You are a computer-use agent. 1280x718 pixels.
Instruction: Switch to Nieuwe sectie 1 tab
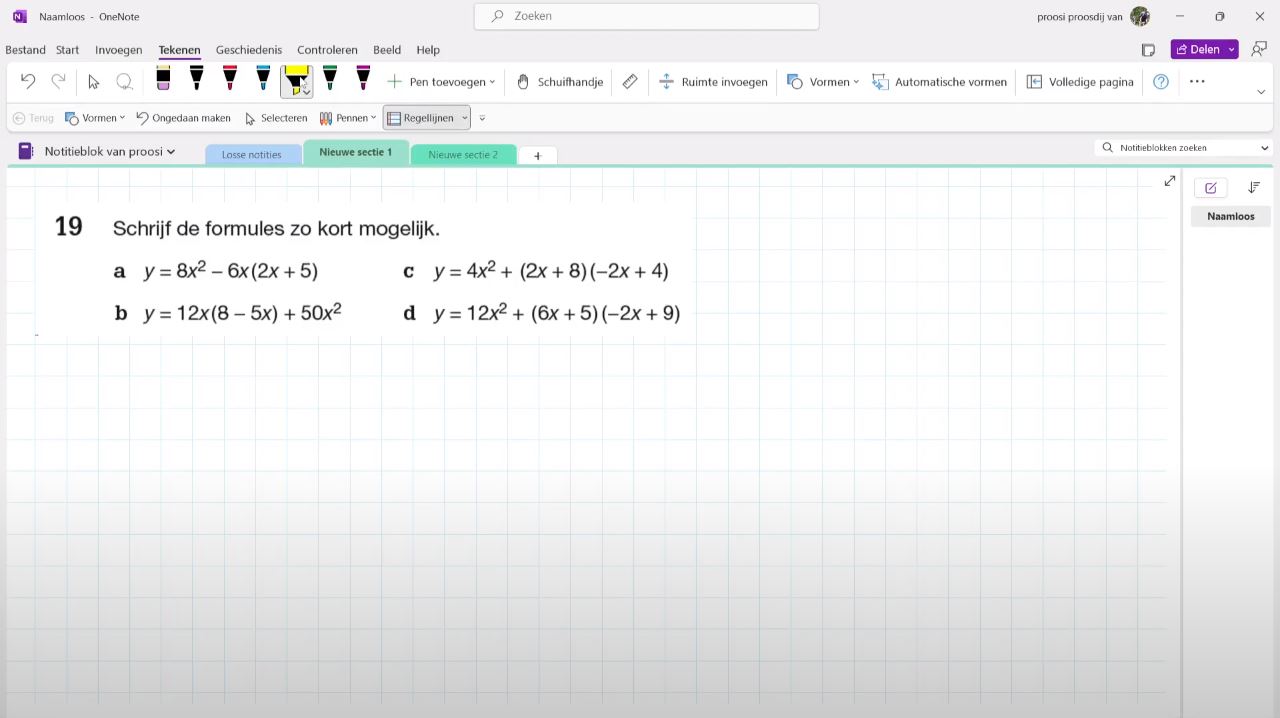tap(355, 152)
